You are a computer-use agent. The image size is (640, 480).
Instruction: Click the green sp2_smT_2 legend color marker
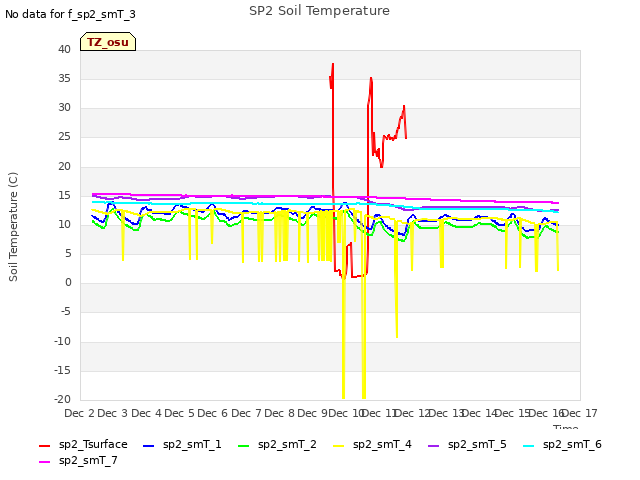243,446
